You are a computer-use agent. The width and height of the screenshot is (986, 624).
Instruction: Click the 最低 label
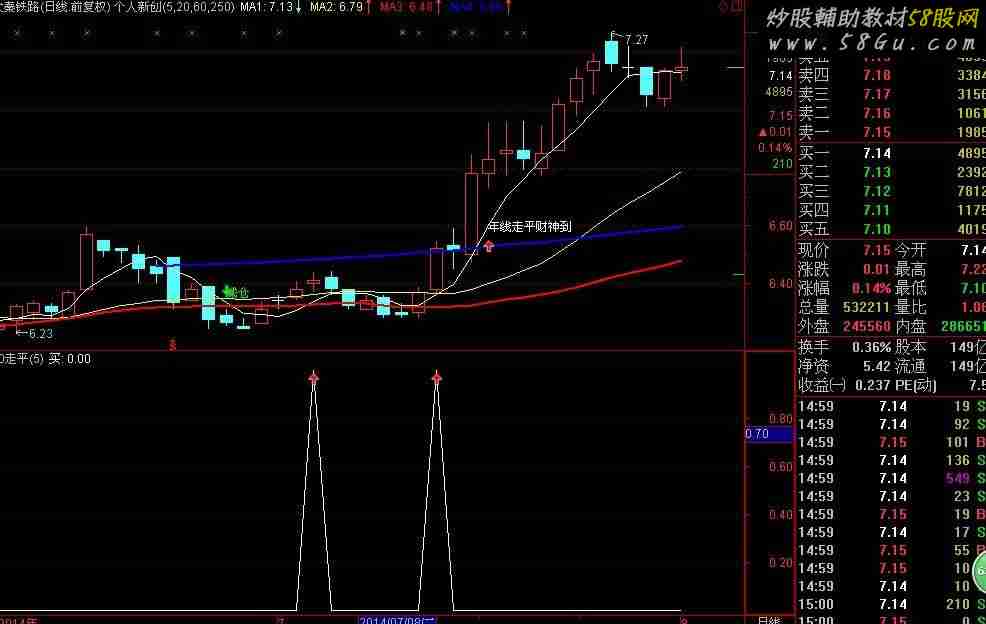911,288
